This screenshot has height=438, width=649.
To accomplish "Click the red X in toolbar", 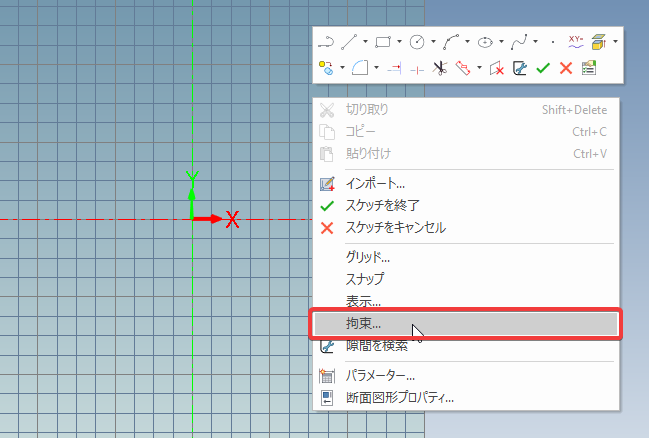I will click(566, 68).
